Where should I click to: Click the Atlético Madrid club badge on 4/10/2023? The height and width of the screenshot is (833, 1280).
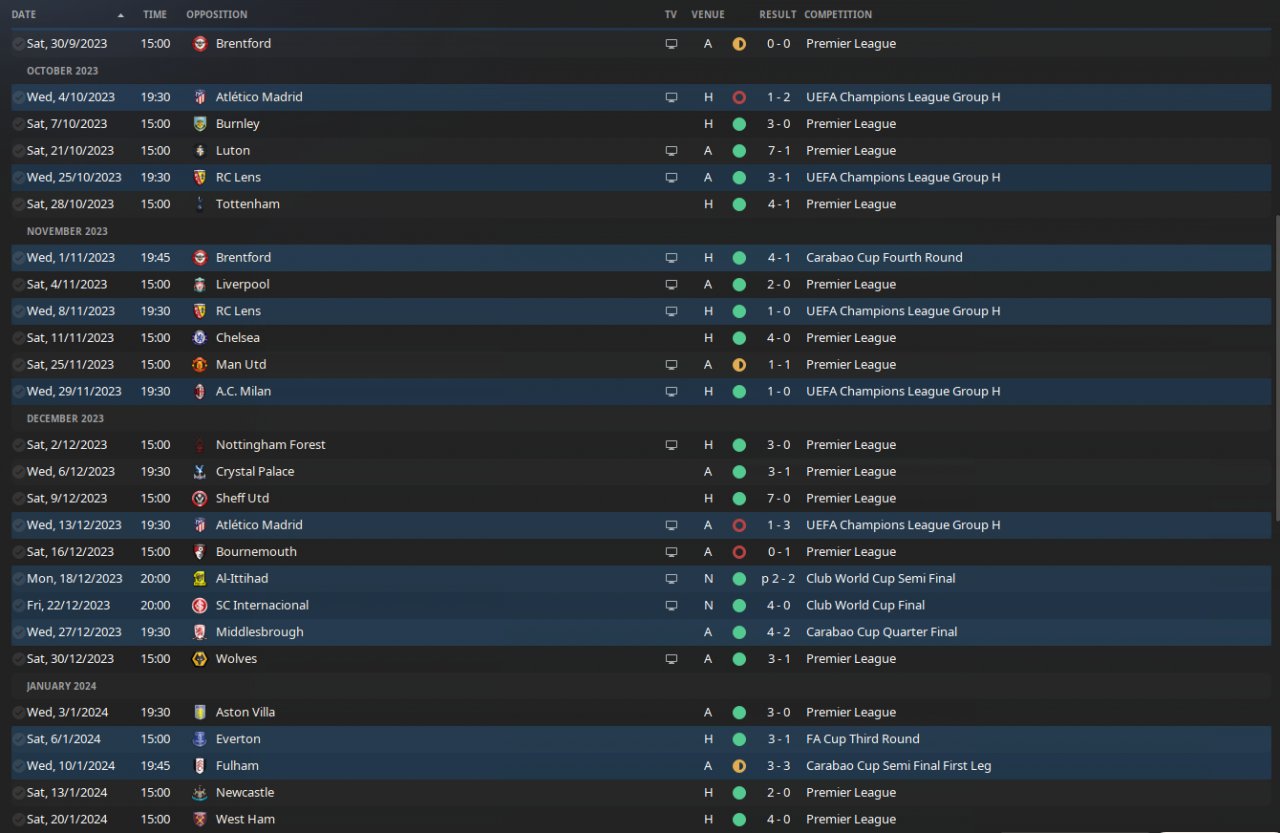point(199,97)
